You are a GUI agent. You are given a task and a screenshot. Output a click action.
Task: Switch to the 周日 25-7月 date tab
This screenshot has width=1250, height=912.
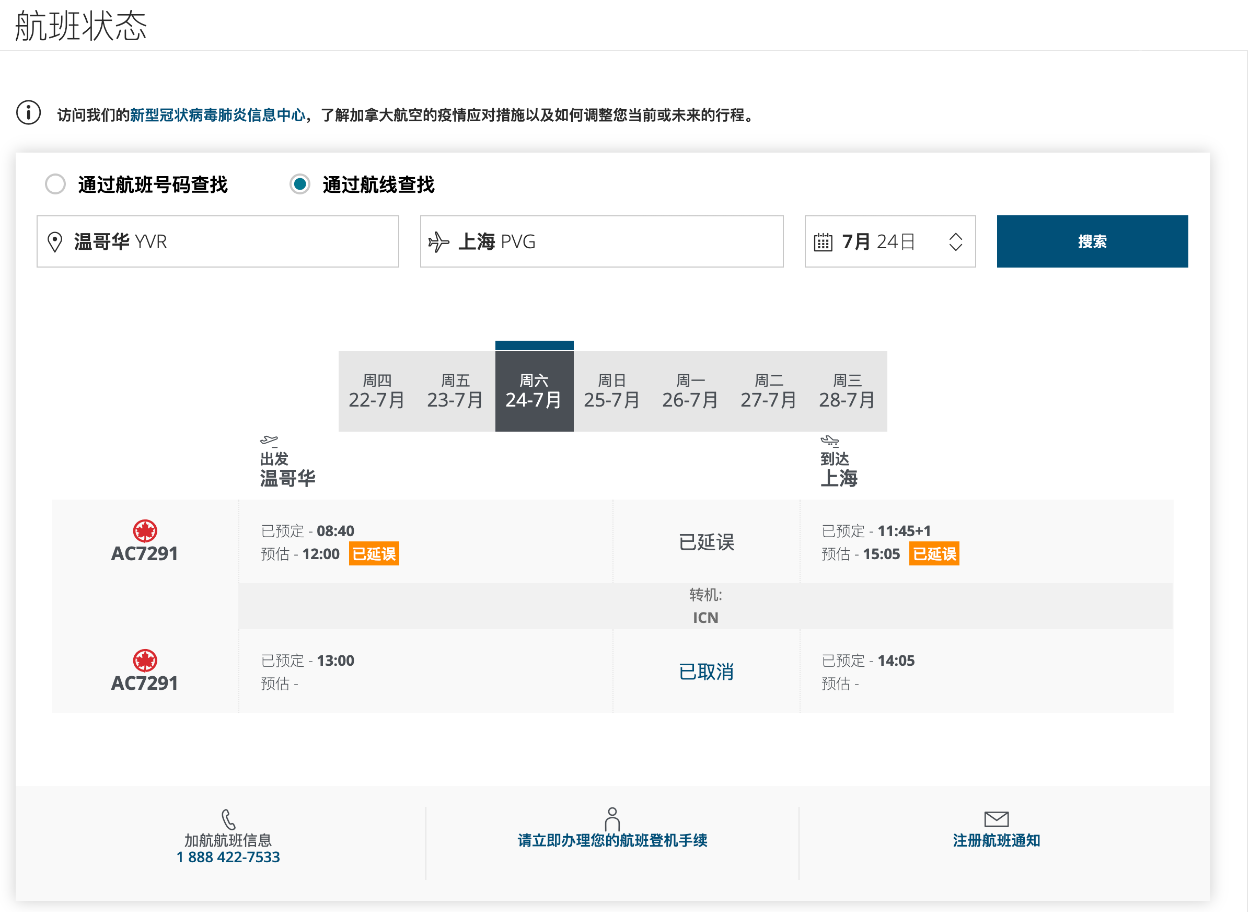pyautogui.click(x=611, y=392)
